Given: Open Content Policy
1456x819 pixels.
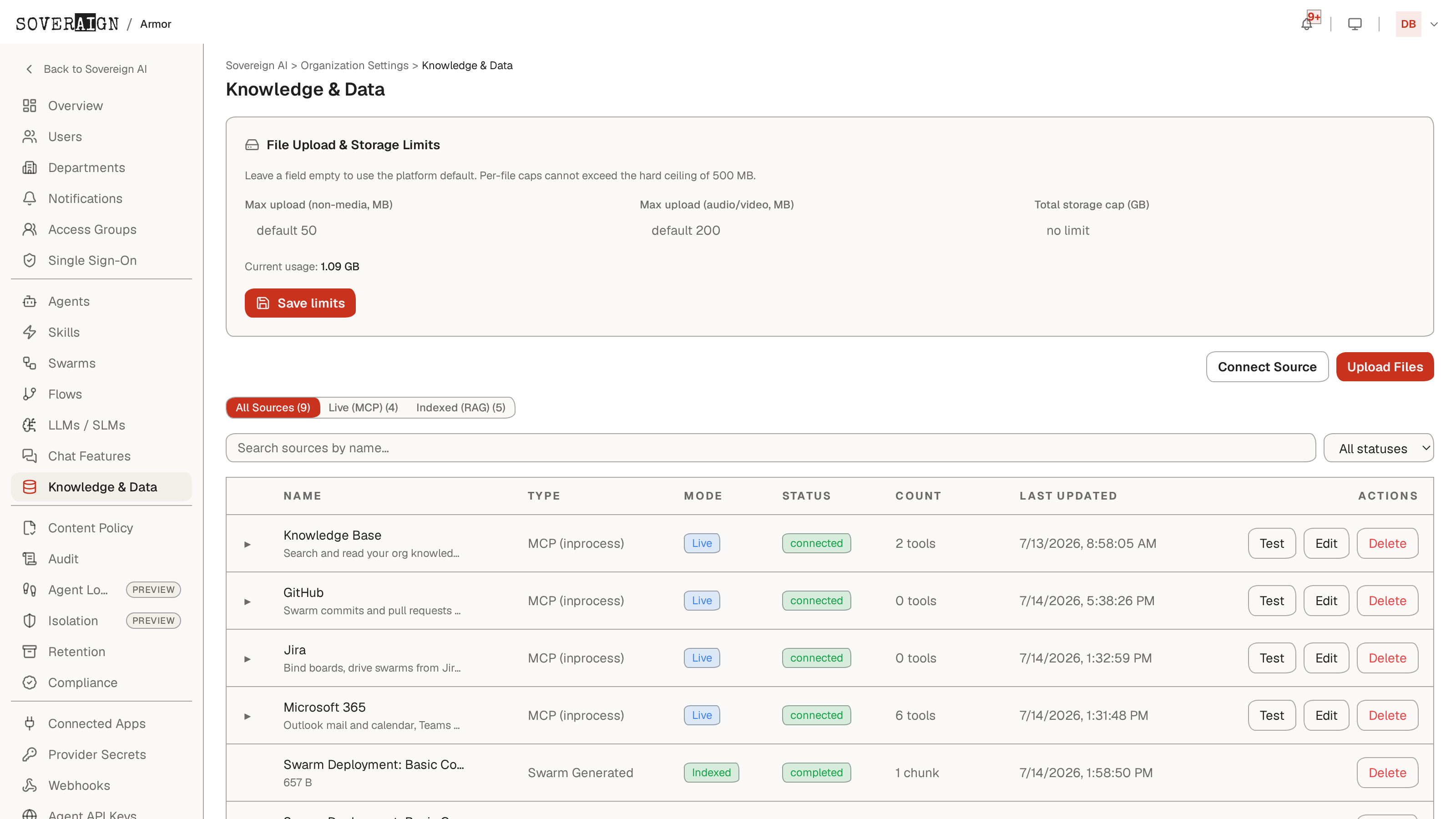Looking at the screenshot, I should pyautogui.click(x=101, y=528).
